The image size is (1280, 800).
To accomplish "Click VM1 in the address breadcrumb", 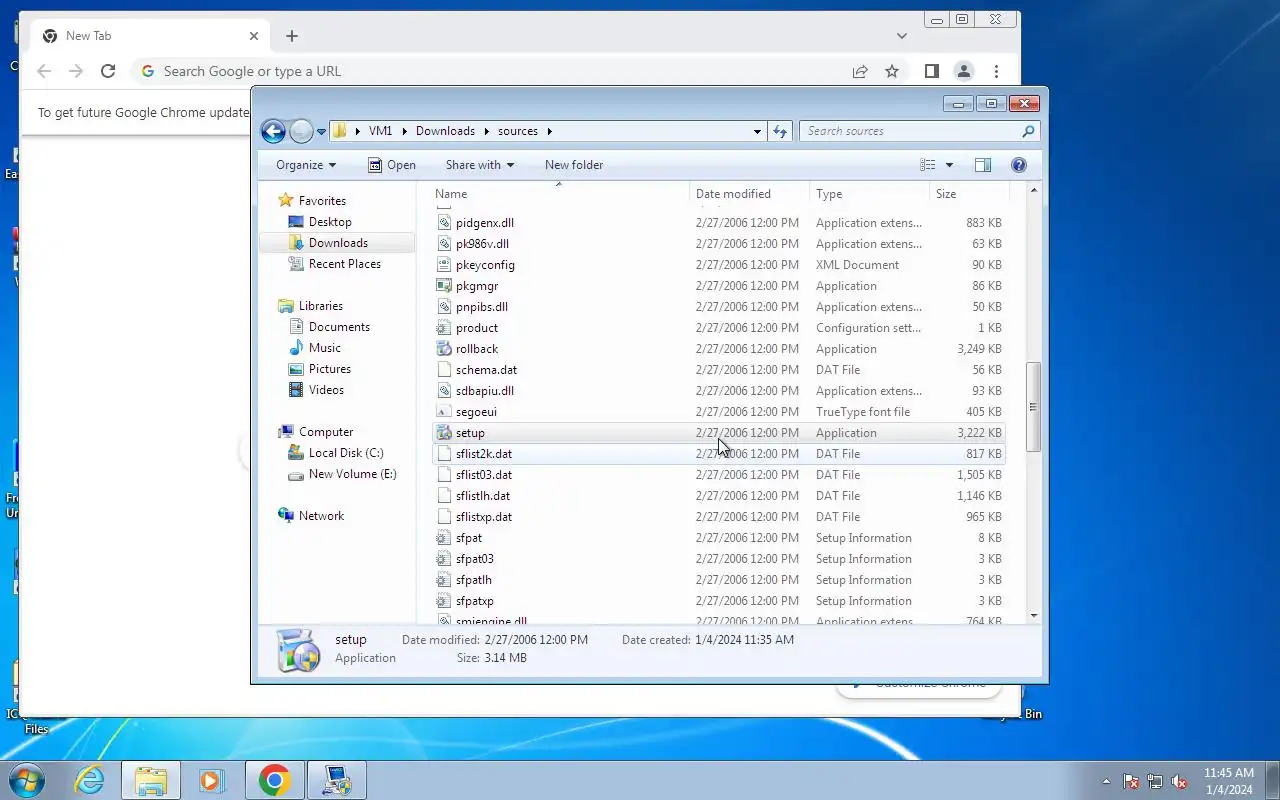I will click(x=380, y=131).
